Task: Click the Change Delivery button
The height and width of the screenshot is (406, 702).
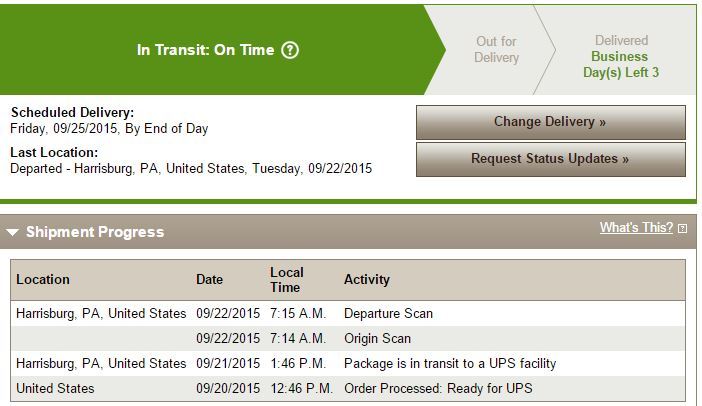Action: click(x=550, y=122)
